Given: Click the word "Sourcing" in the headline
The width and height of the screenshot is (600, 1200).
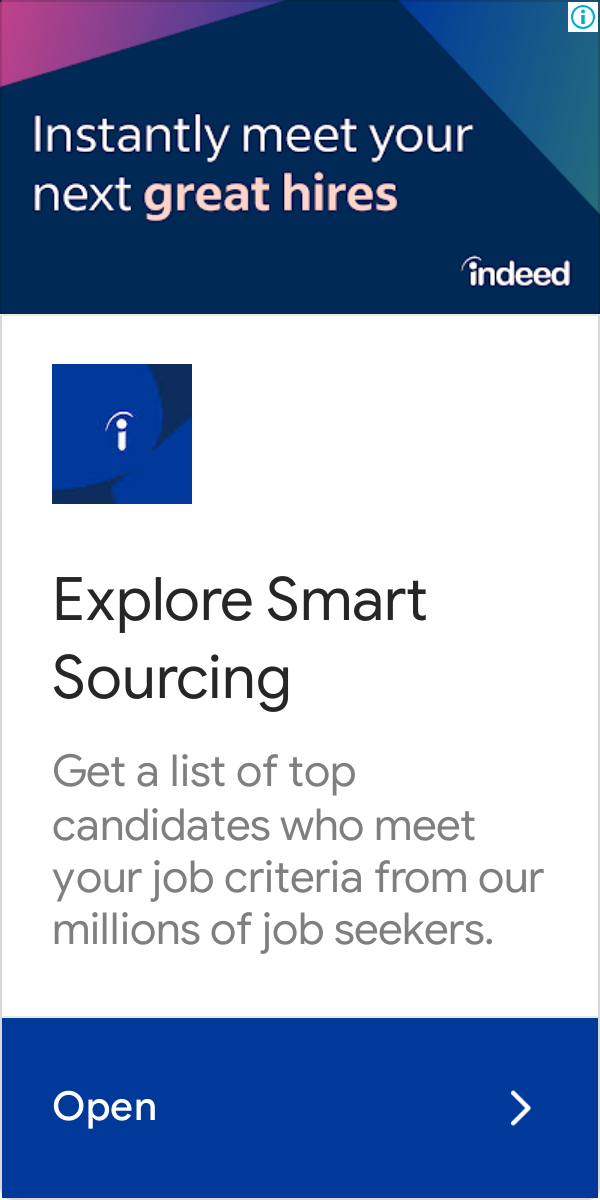Looking at the screenshot, I should [x=172, y=680].
